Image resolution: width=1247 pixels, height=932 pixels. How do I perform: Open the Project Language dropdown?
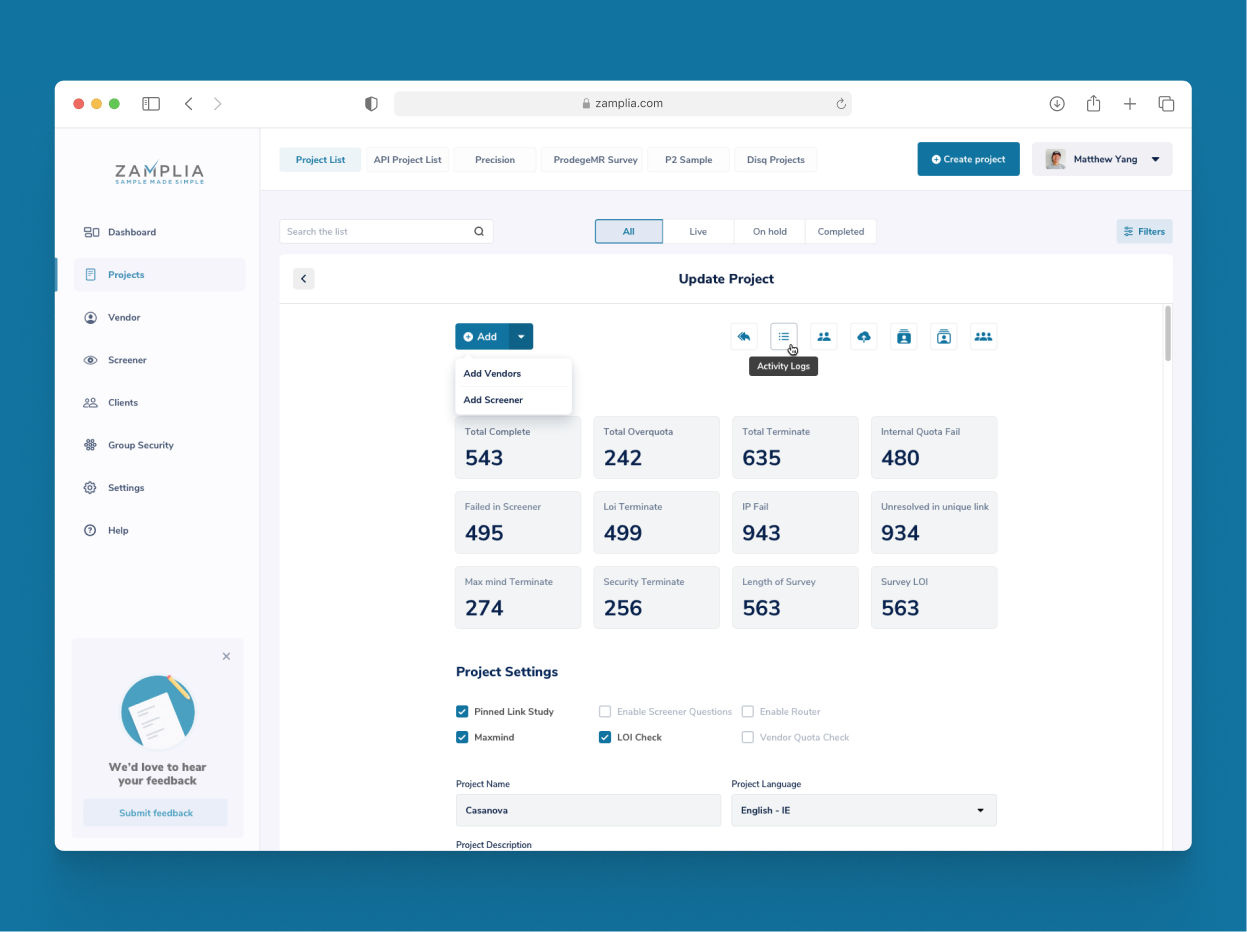coord(863,810)
